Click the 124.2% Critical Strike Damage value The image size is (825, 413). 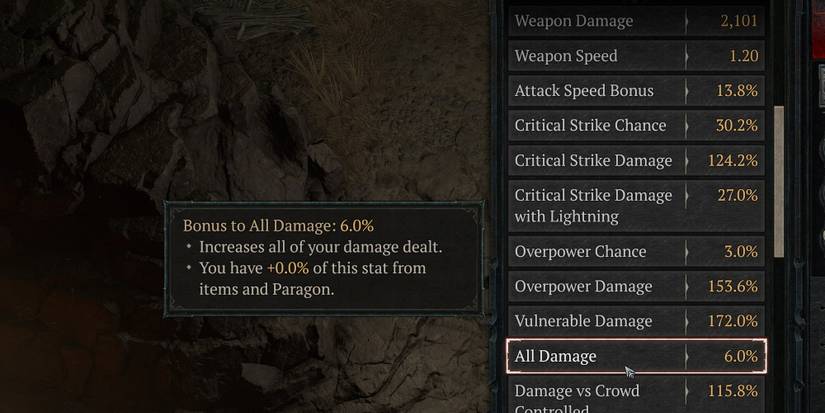click(733, 160)
